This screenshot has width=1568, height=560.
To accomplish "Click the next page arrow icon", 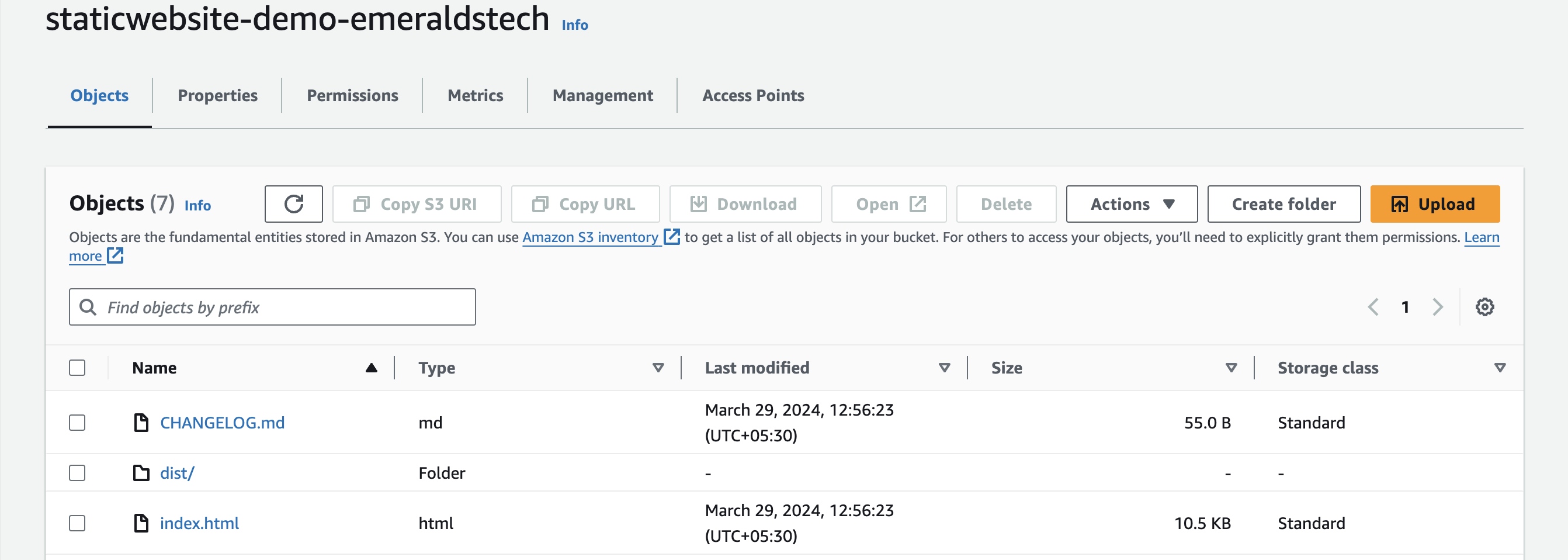I will 1437,307.
